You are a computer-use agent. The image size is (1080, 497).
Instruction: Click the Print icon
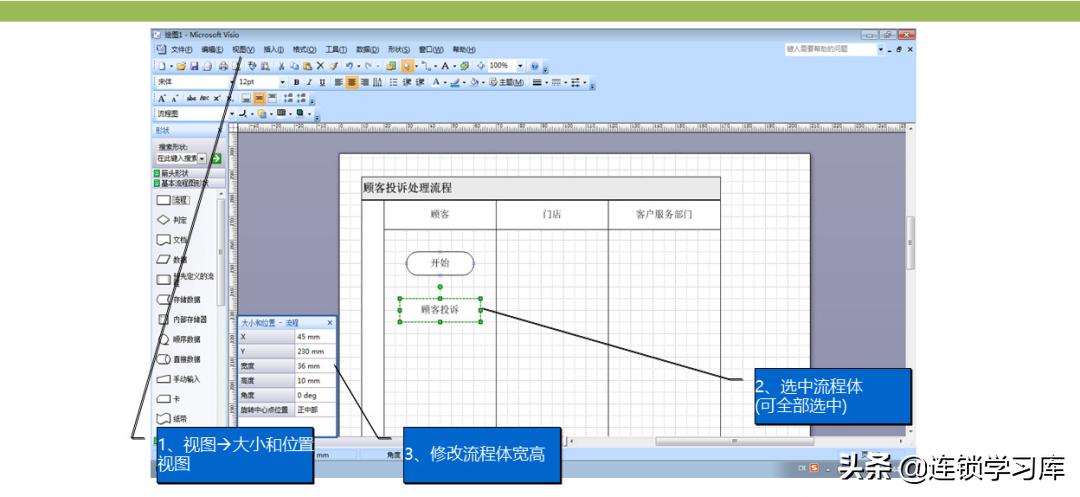coord(223,66)
